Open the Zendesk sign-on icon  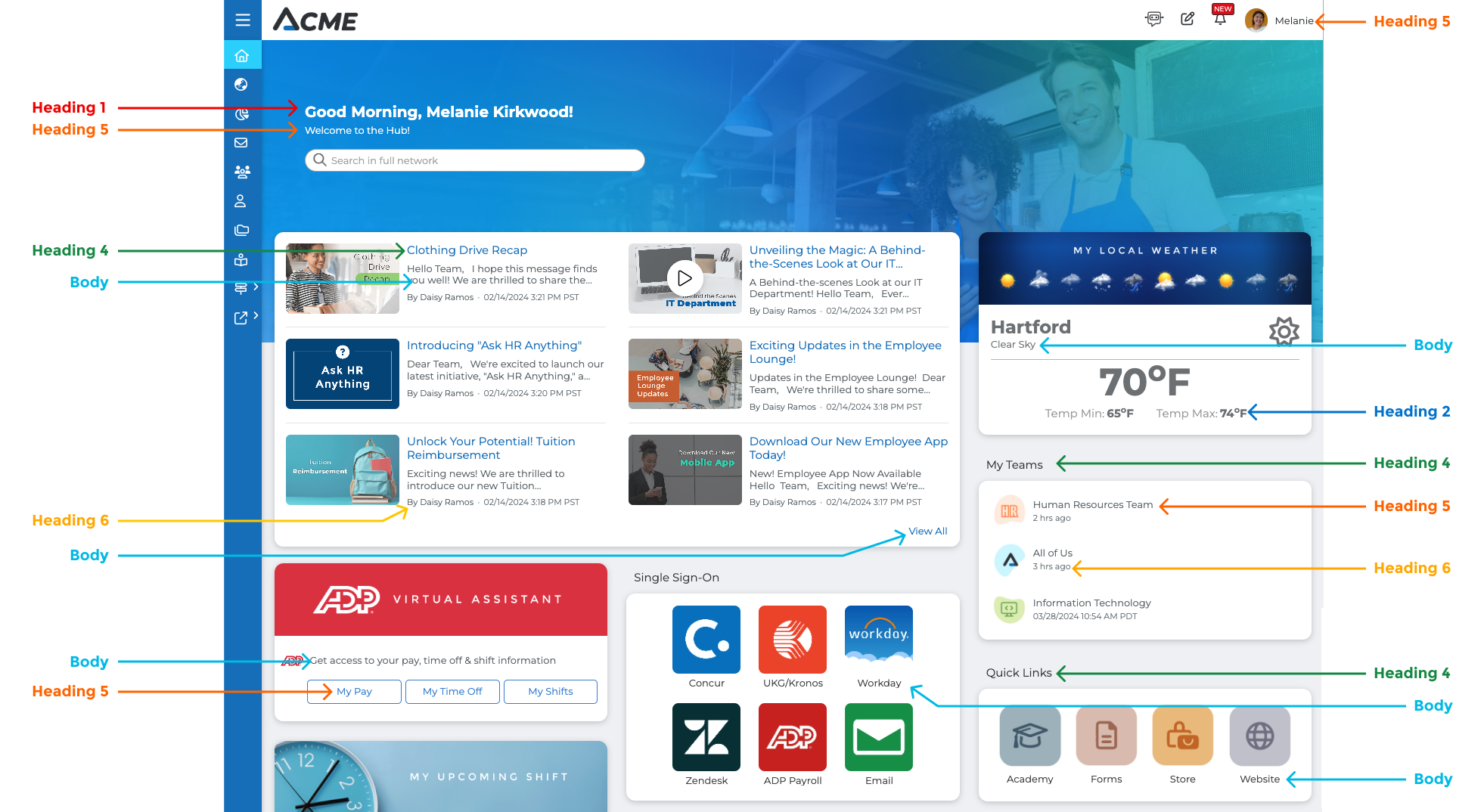[706, 737]
